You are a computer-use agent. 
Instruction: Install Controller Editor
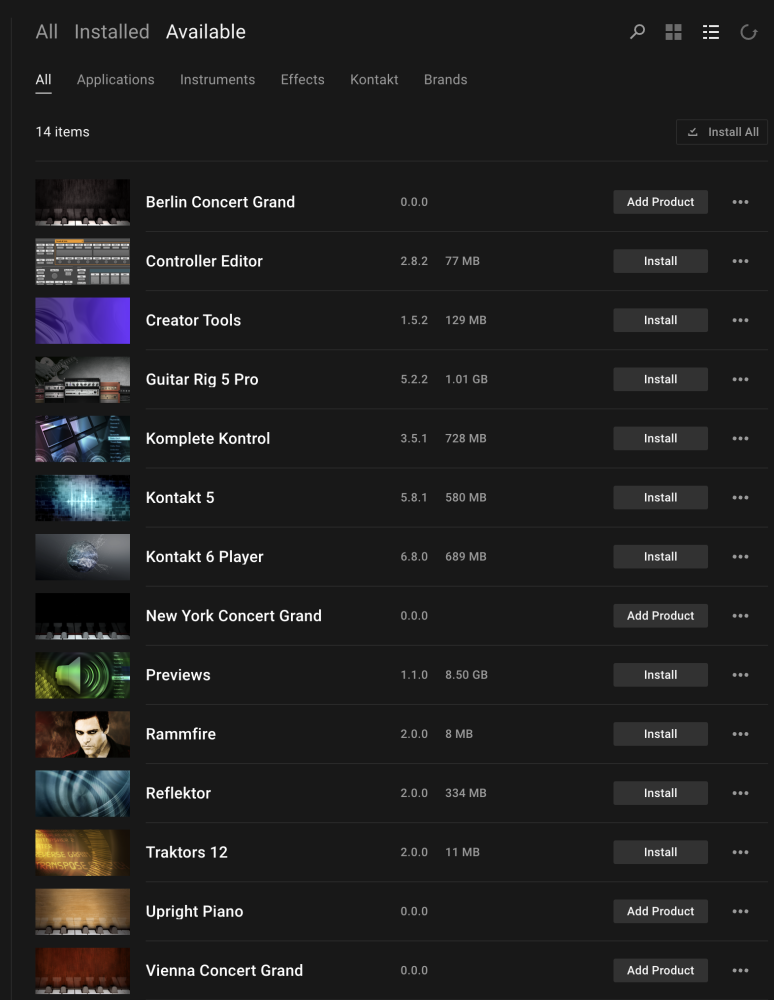pyautogui.click(x=661, y=261)
